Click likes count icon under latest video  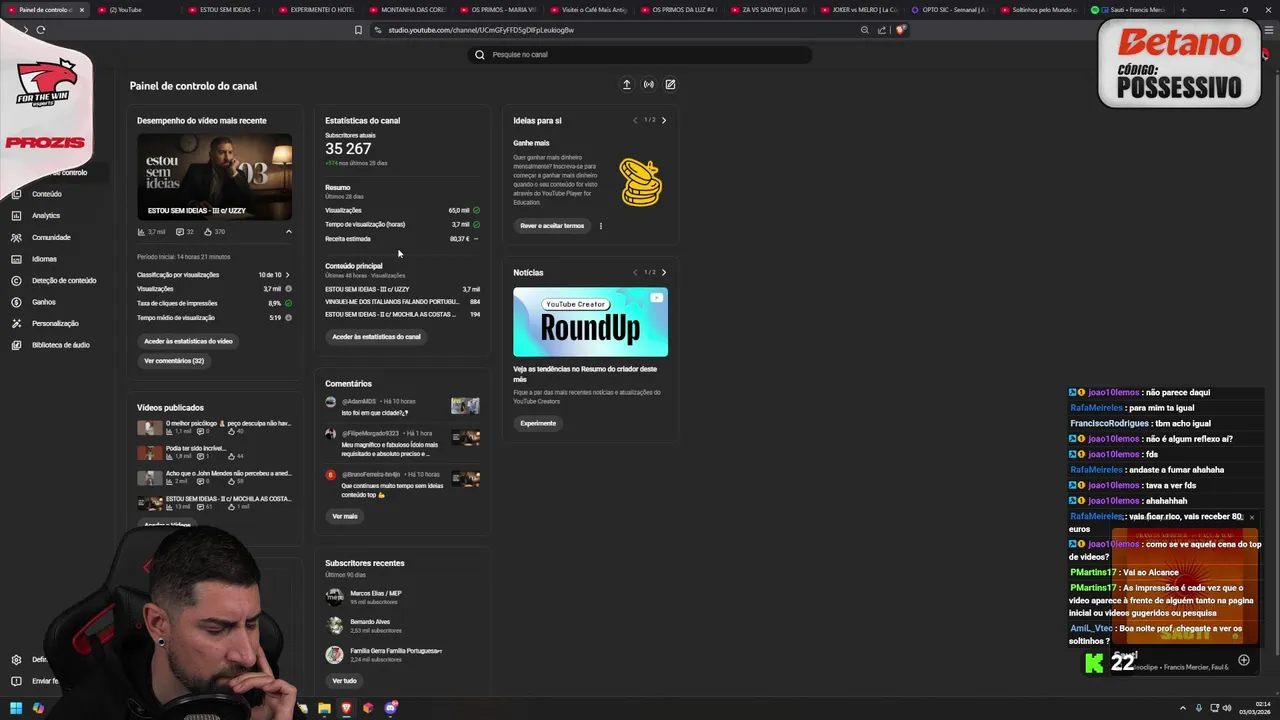coord(208,232)
